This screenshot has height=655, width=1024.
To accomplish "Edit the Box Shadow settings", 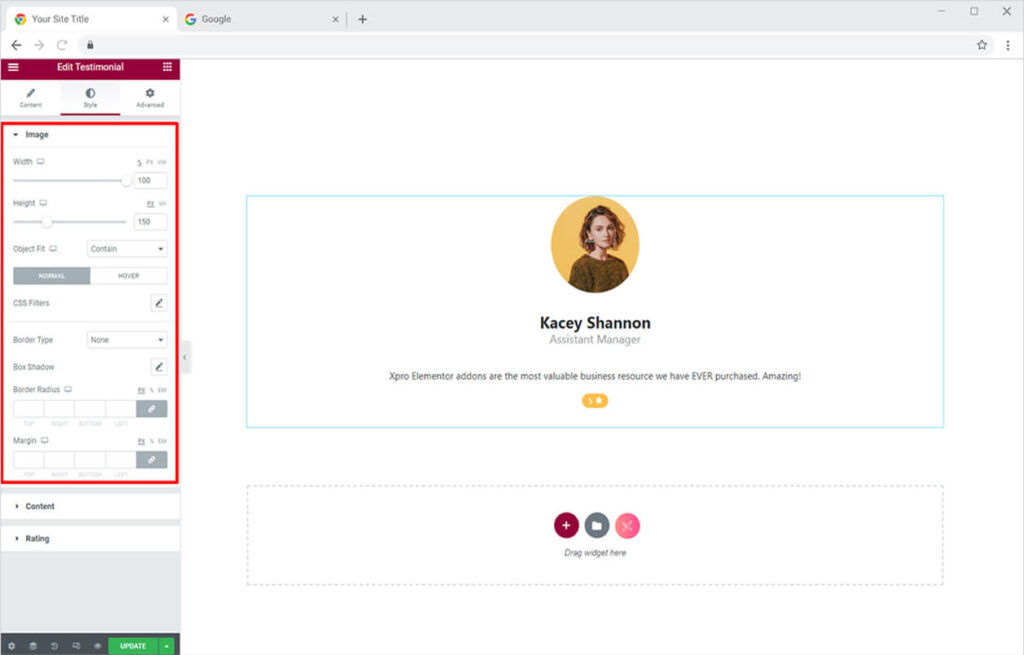I will click(158, 367).
